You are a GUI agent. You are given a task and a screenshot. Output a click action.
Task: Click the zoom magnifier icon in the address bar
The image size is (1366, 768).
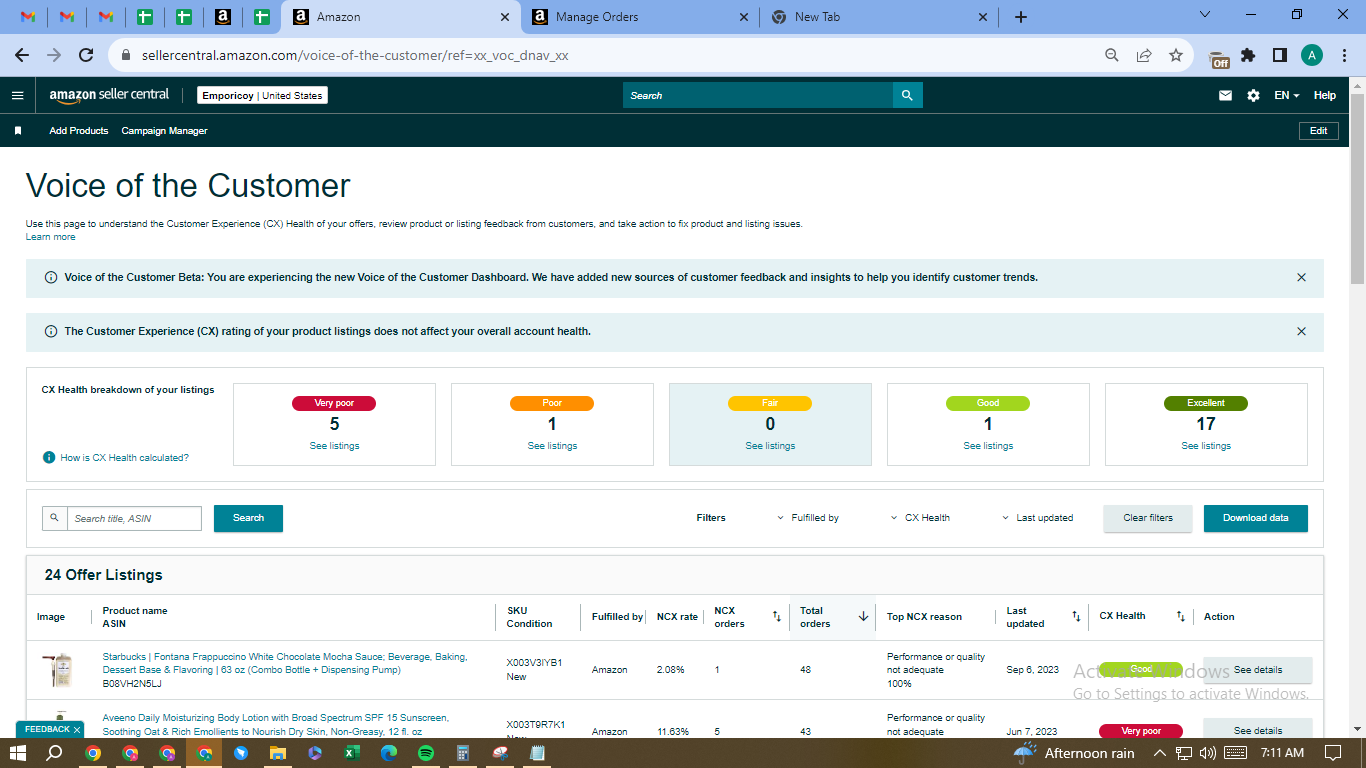click(1112, 56)
